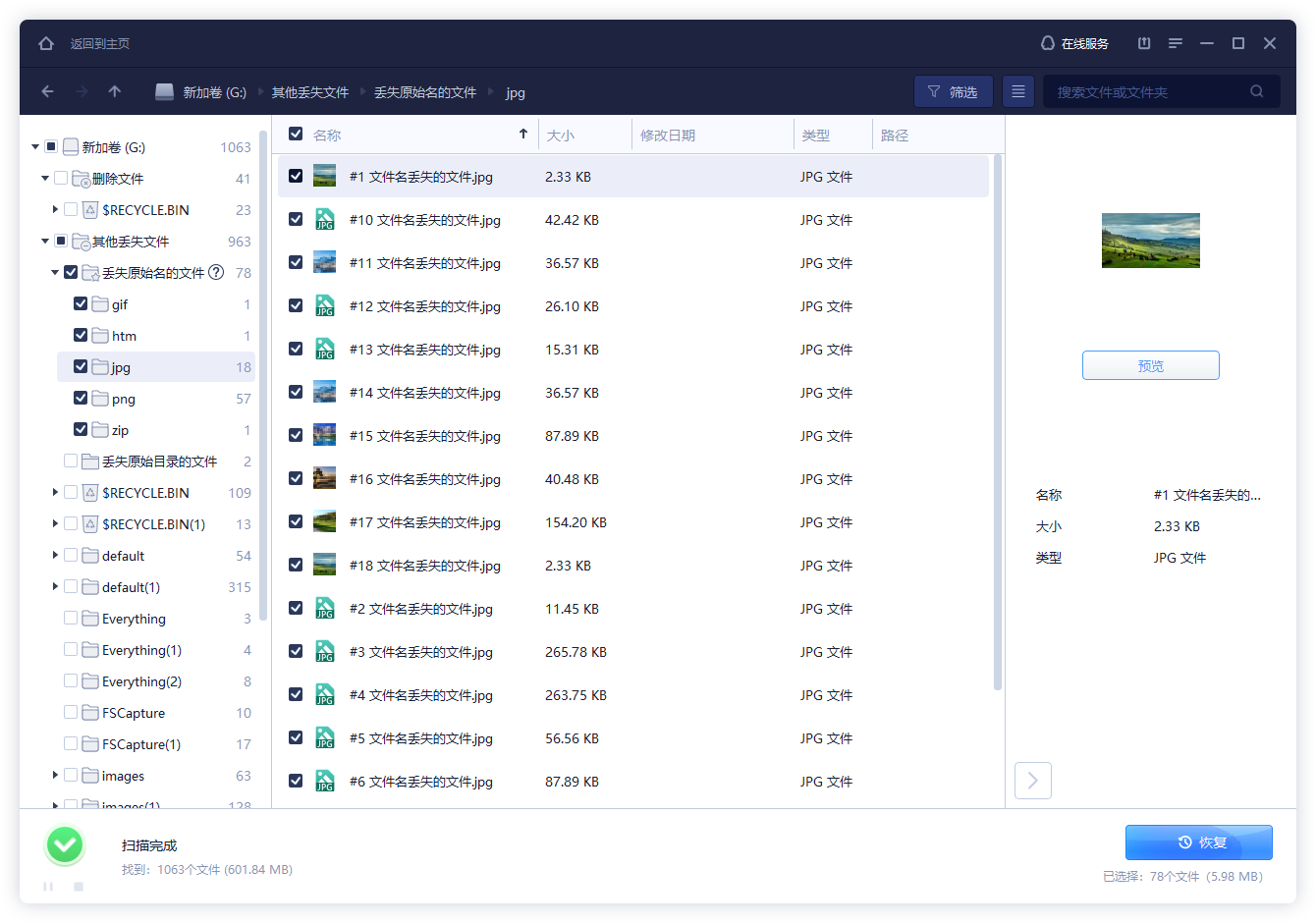Click the 预览 preview button
Screen dimensions: 1316x923
click(x=1150, y=364)
